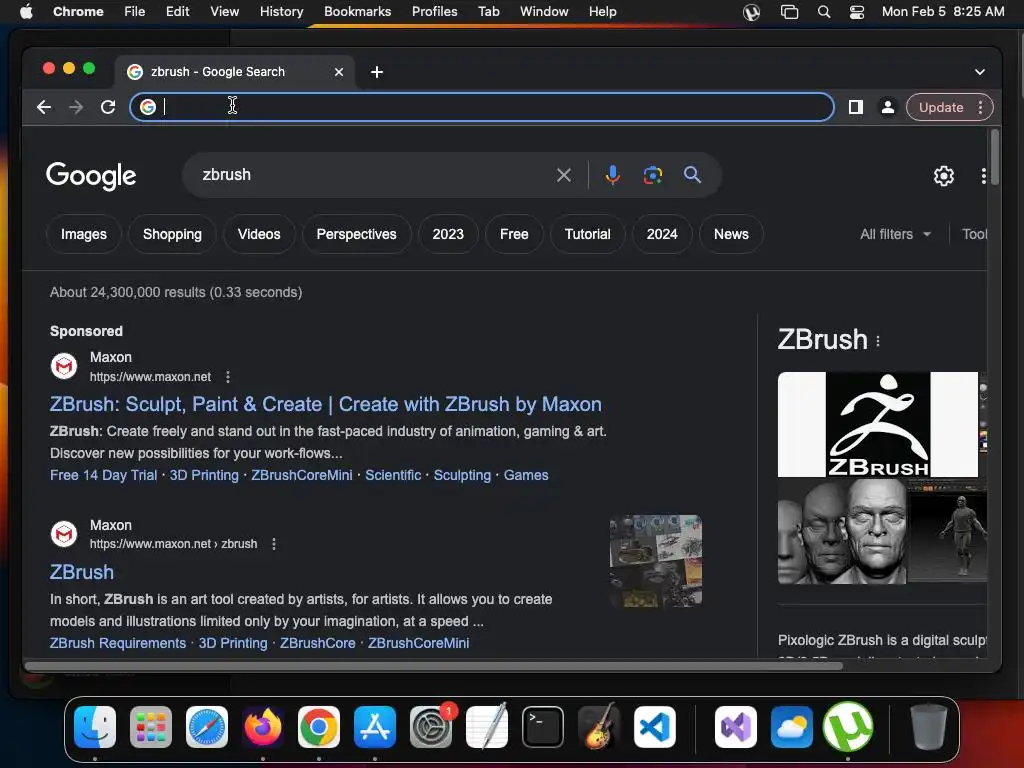Select the News filter chip
1024x768 pixels.
(731, 234)
